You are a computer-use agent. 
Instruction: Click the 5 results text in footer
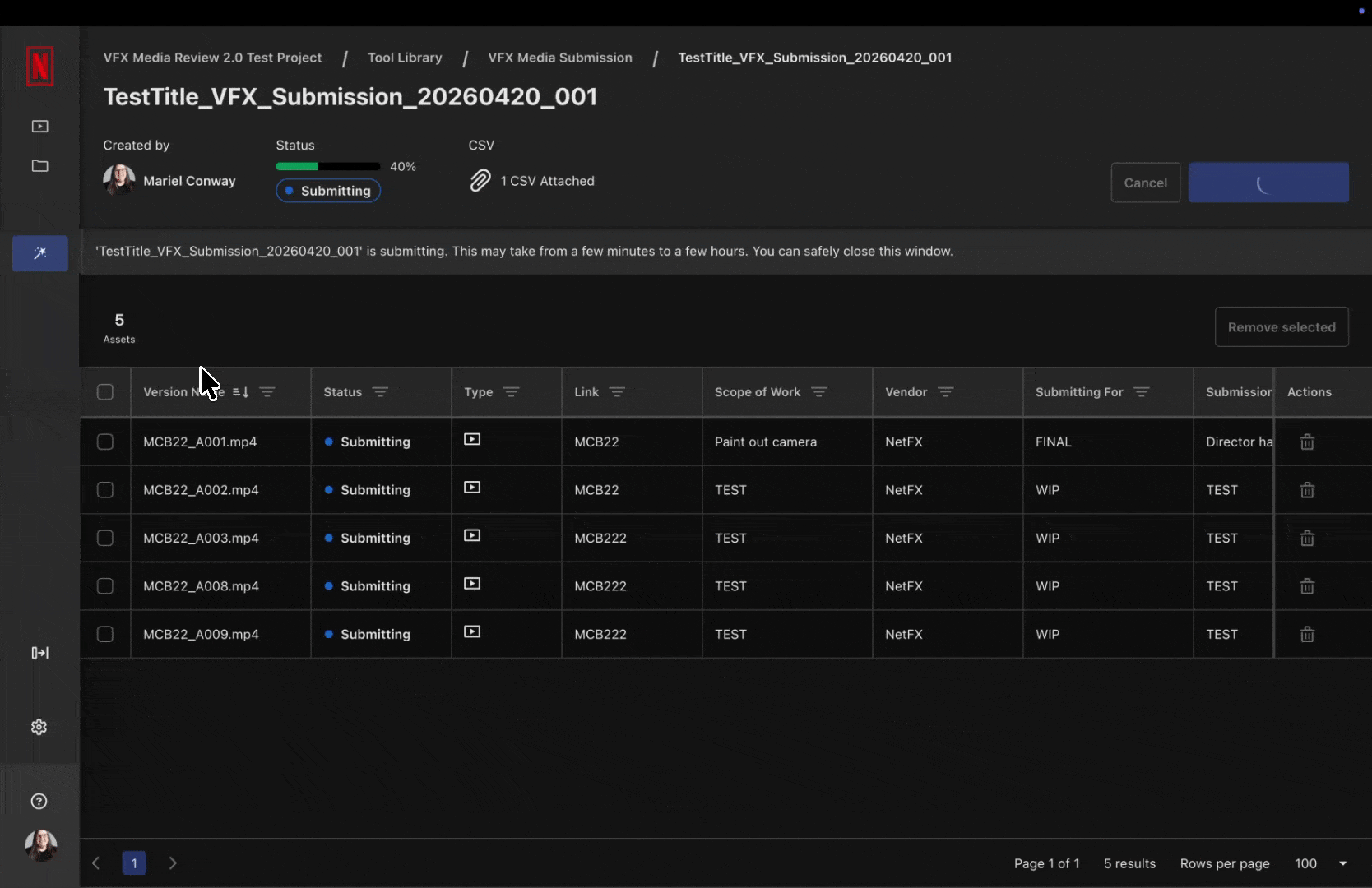[1129, 863]
